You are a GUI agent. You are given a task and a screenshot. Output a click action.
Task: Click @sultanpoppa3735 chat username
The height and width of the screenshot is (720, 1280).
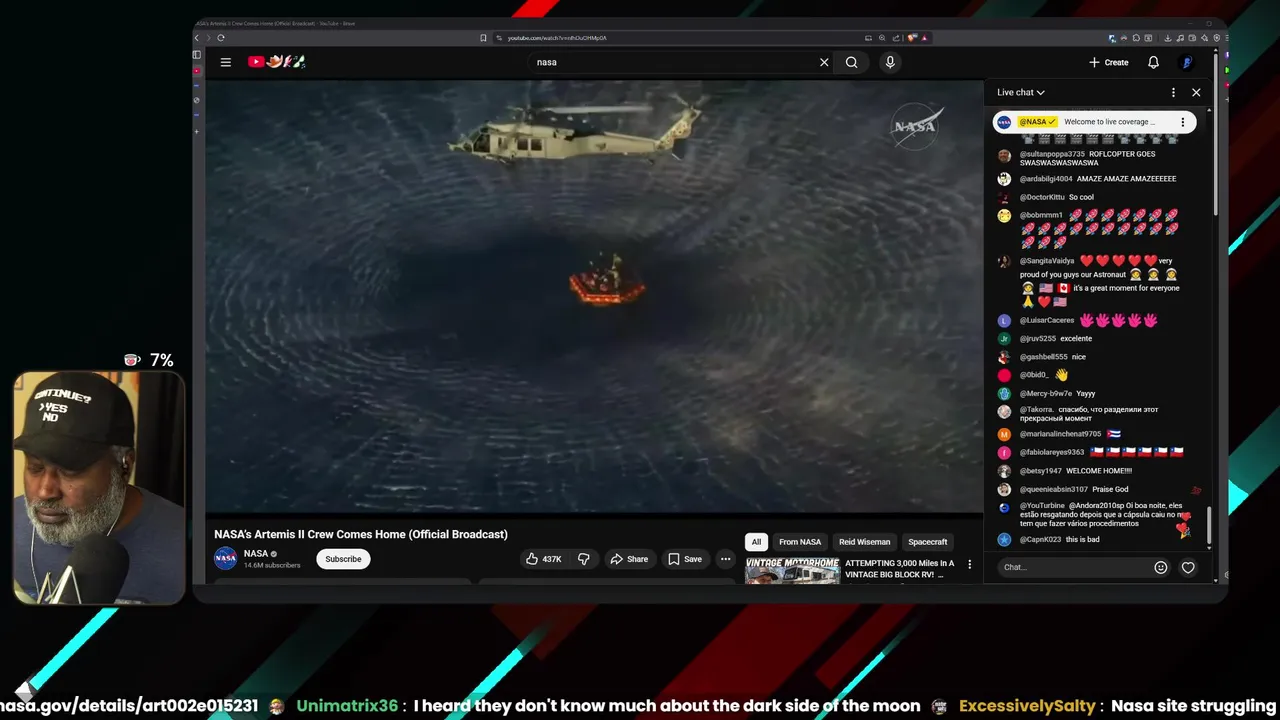1052,154
